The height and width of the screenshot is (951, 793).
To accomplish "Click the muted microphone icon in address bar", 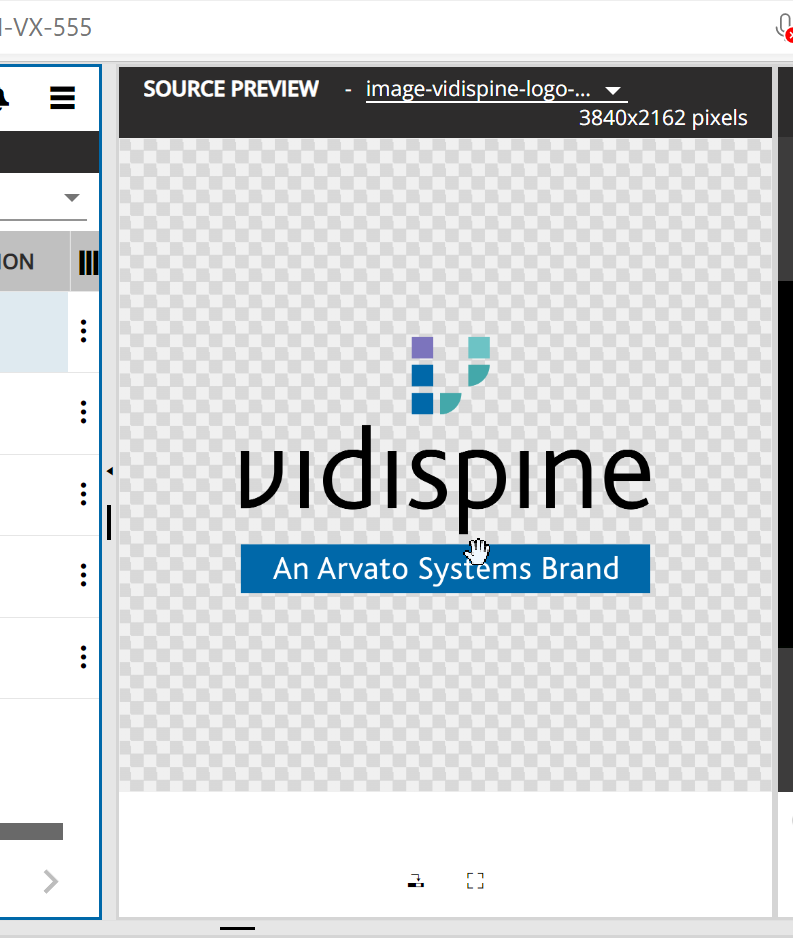I will pyautogui.click(x=784, y=27).
